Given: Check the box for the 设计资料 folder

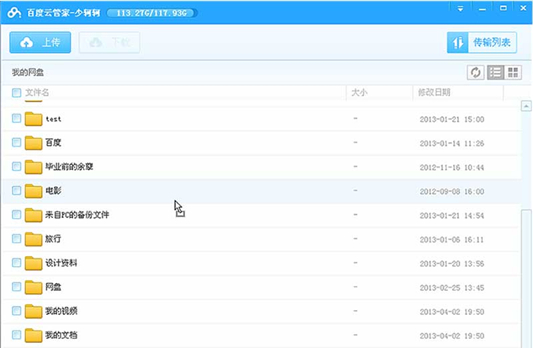Looking at the screenshot, I should pos(16,262).
